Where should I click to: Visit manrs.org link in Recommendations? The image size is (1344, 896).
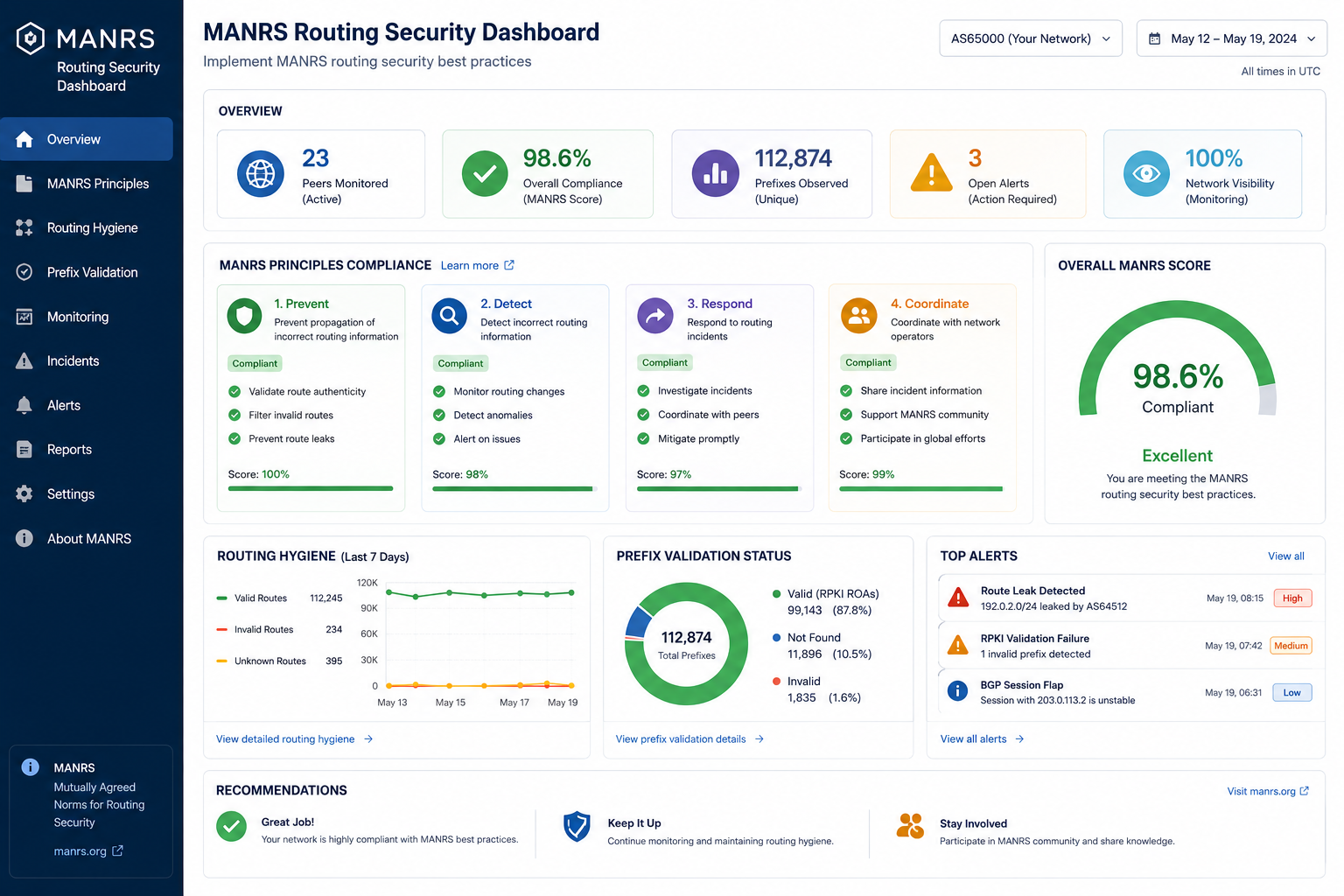[1269, 791]
